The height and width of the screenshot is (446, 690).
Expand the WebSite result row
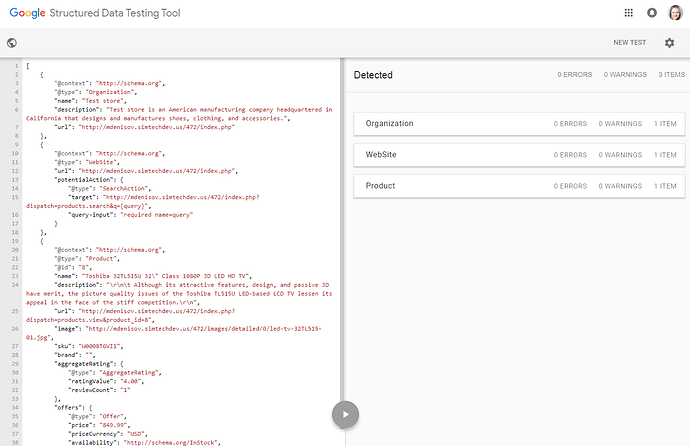point(519,155)
